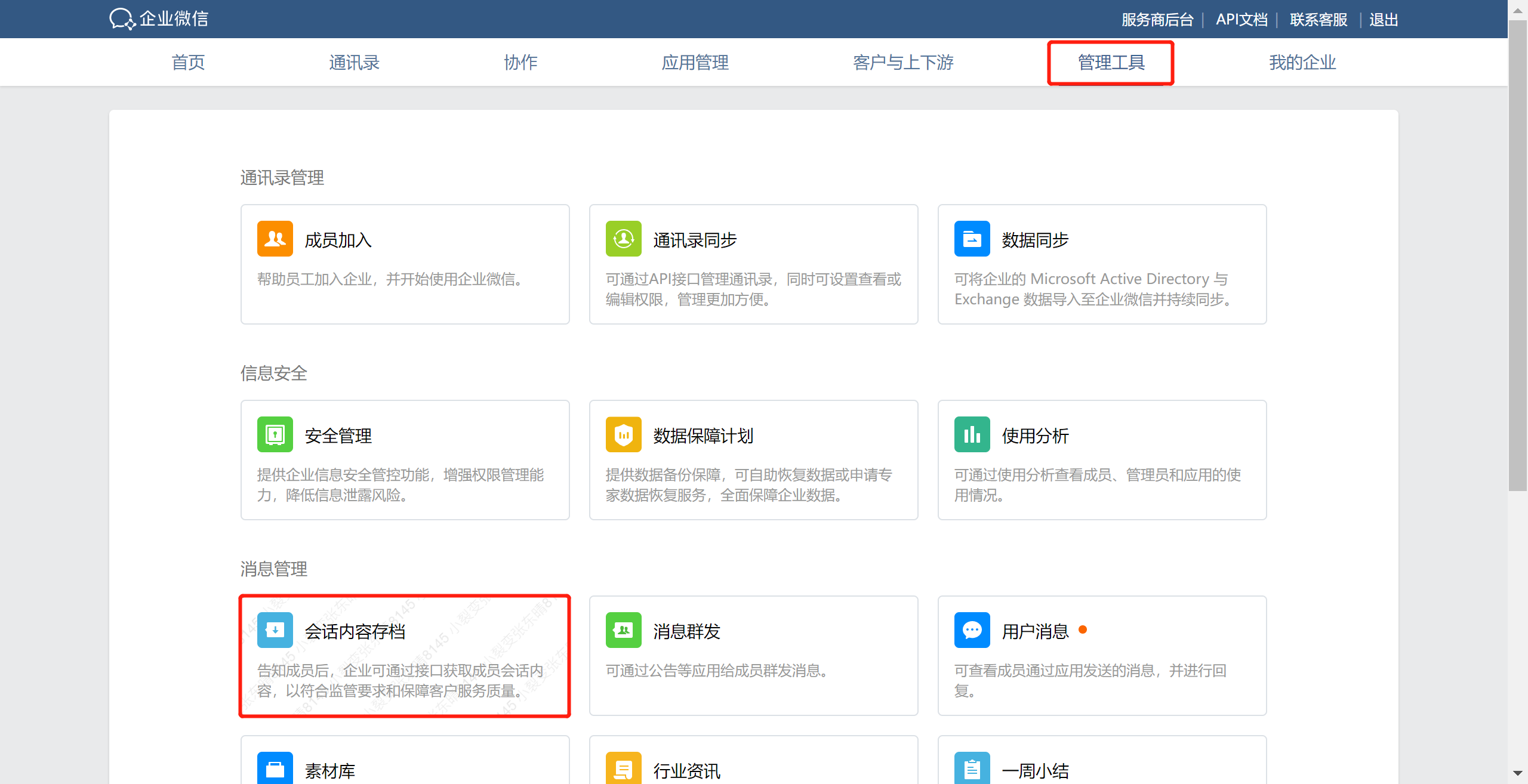The image size is (1528, 784).
Task: Click the 企业微信 logo icon
Action: [x=122, y=19]
